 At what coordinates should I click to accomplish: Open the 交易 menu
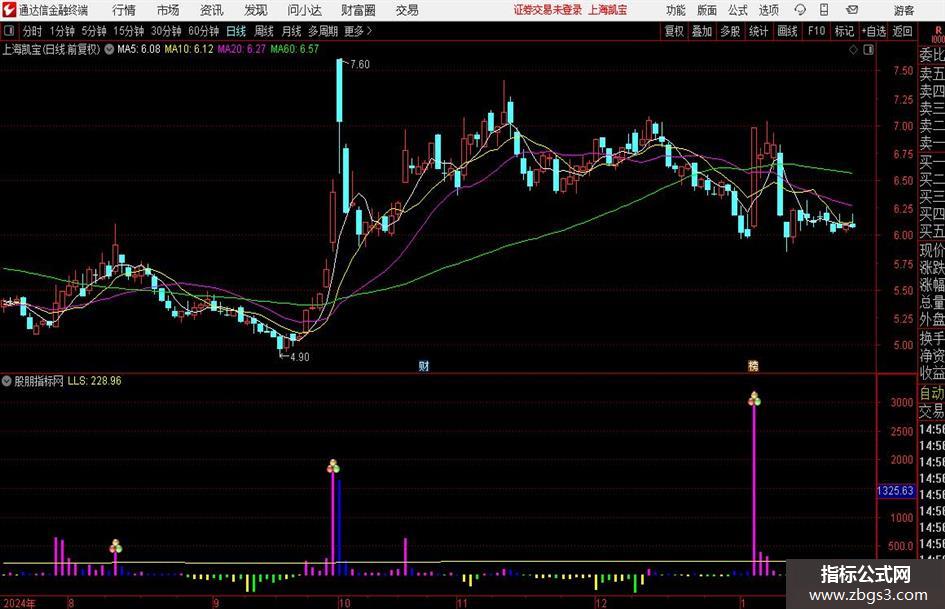point(407,10)
